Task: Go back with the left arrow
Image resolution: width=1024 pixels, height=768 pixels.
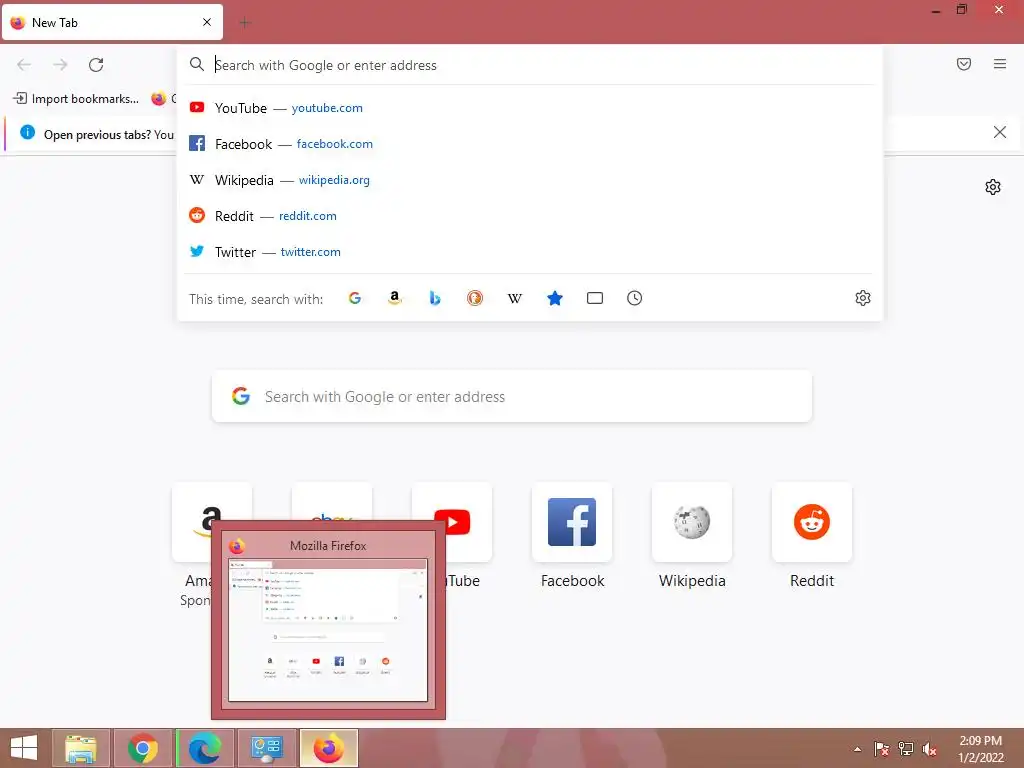Action: [x=24, y=65]
